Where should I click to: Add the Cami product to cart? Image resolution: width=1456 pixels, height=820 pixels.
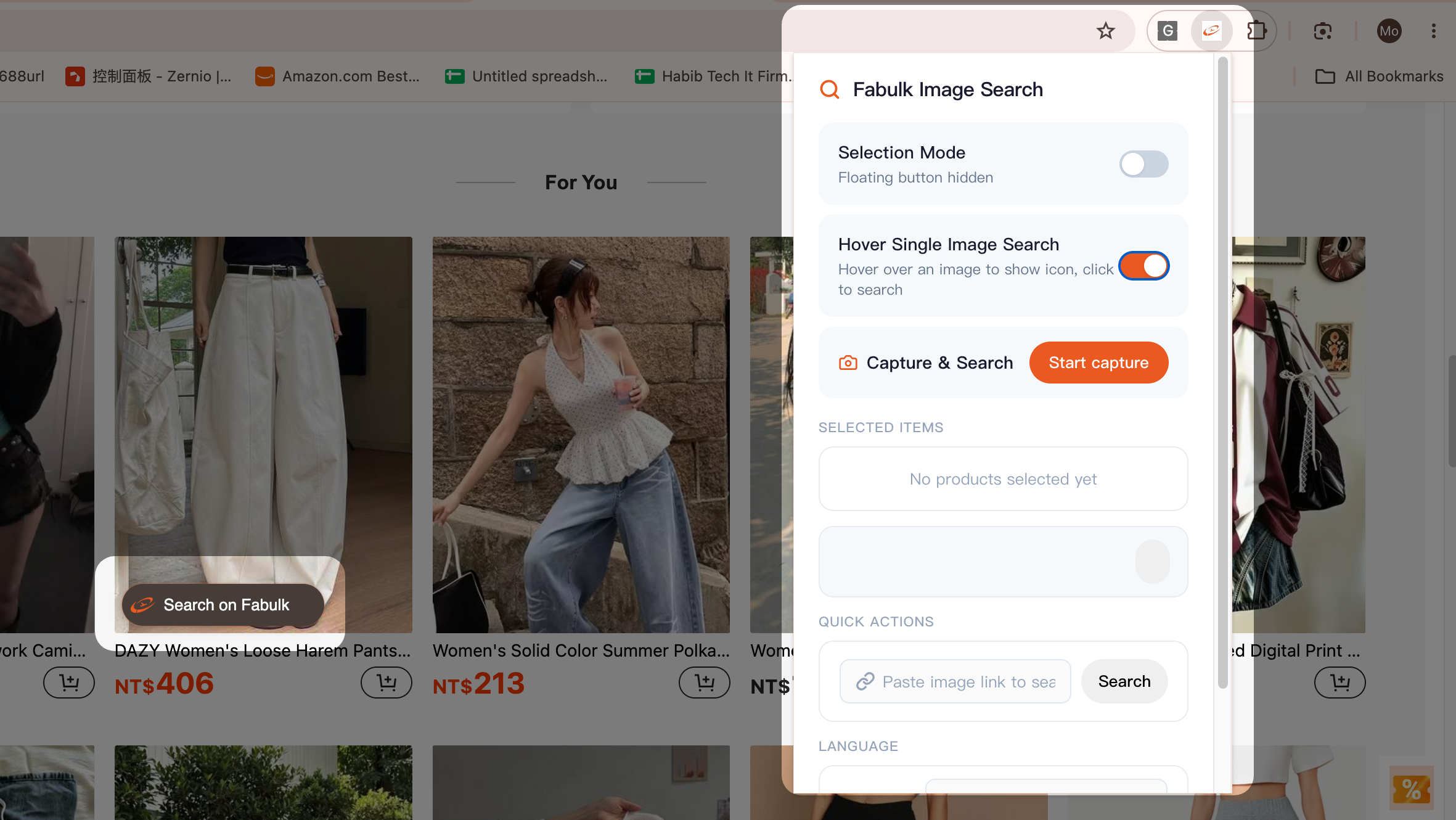[69, 683]
